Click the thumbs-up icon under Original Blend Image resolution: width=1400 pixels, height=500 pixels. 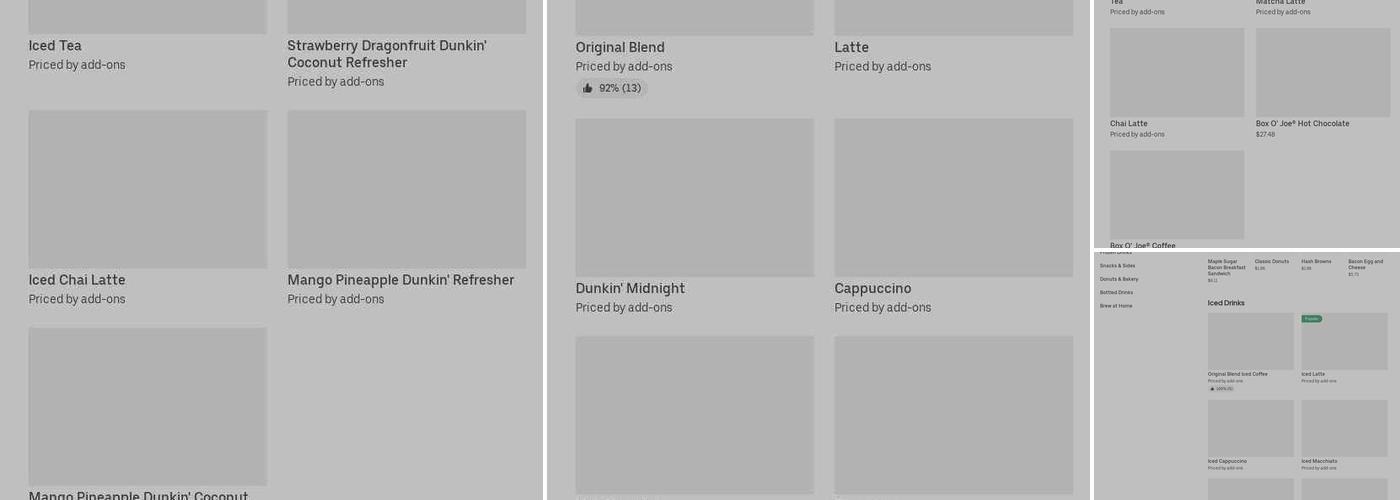(x=588, y=88)
